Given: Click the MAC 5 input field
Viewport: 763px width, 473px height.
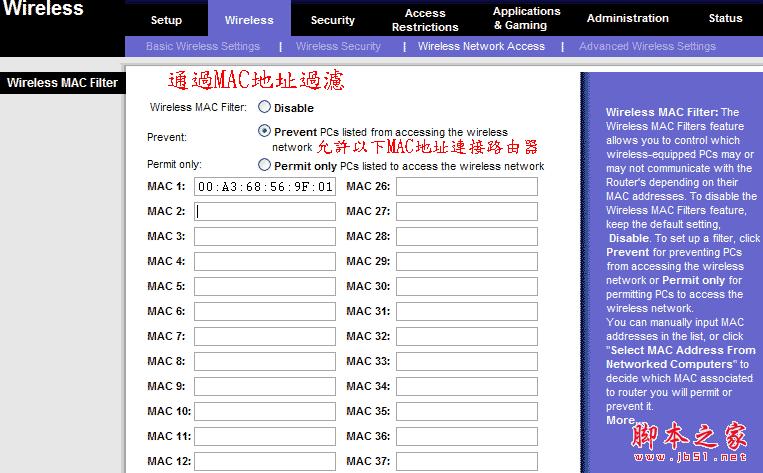Looking at the screenshot, I should (x=265, y=286).
